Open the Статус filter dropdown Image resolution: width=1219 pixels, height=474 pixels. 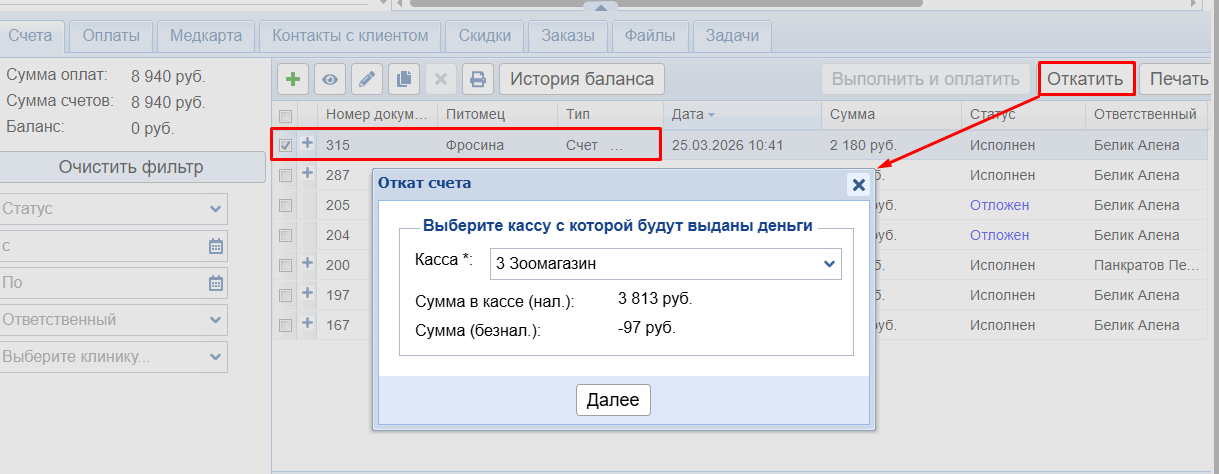click(114, 209)
